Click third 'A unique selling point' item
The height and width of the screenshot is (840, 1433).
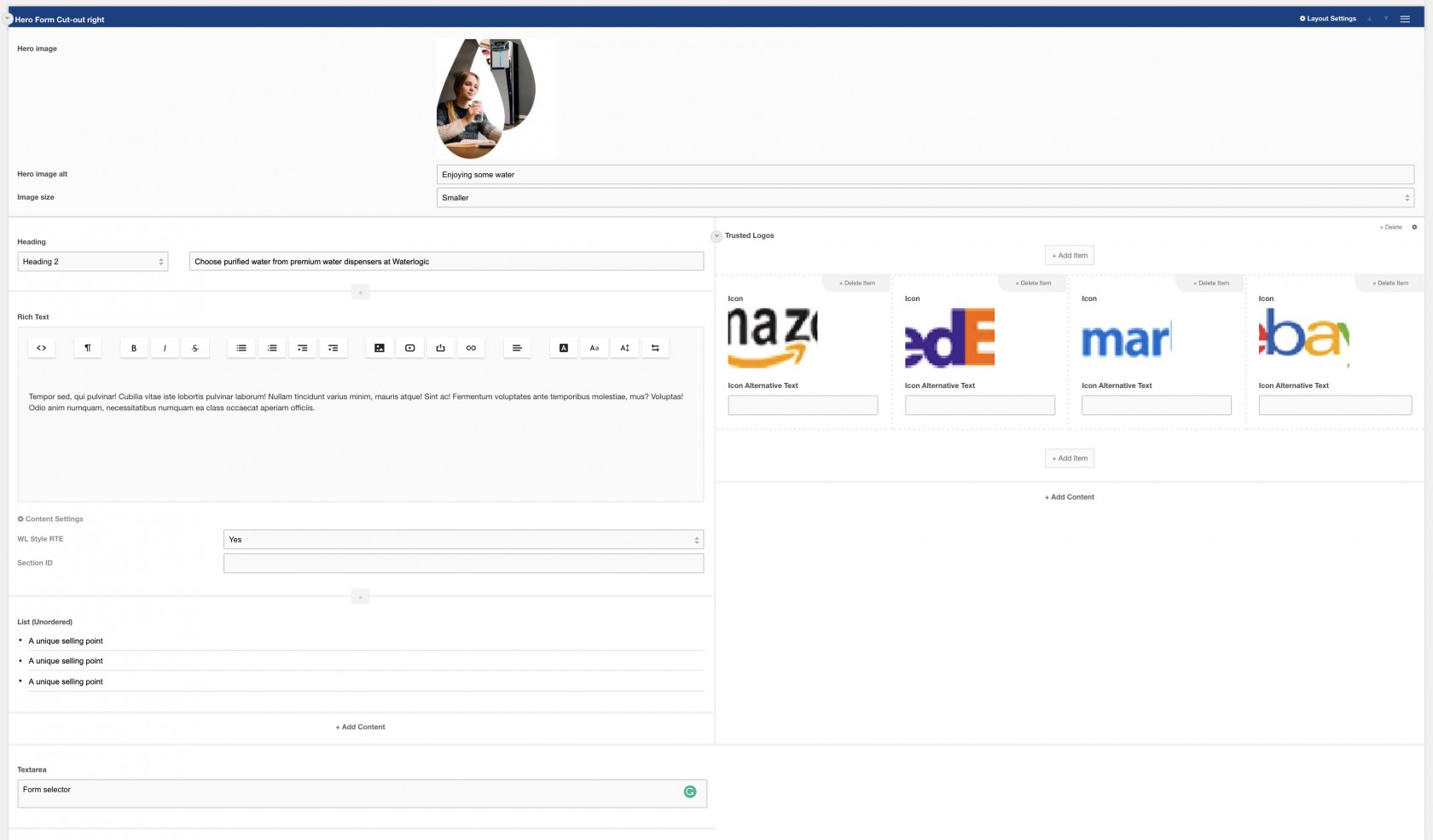click(x=66, y=682)
